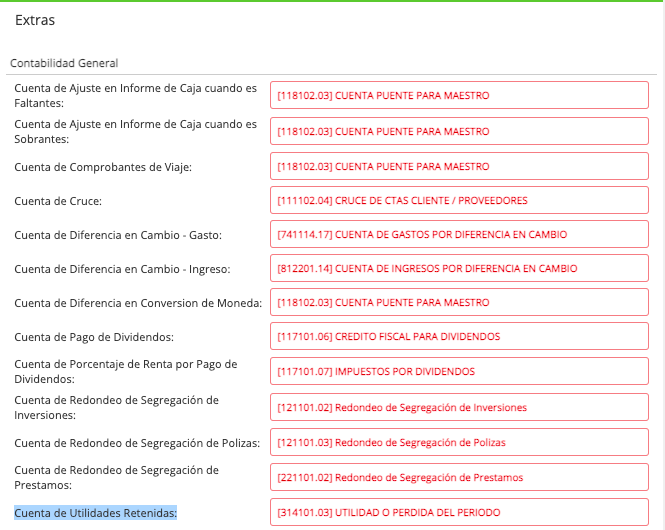The image size is (665, 530).
Task: Click the Cuenta de Pago de Dividendos label
Action: point(94,337)
